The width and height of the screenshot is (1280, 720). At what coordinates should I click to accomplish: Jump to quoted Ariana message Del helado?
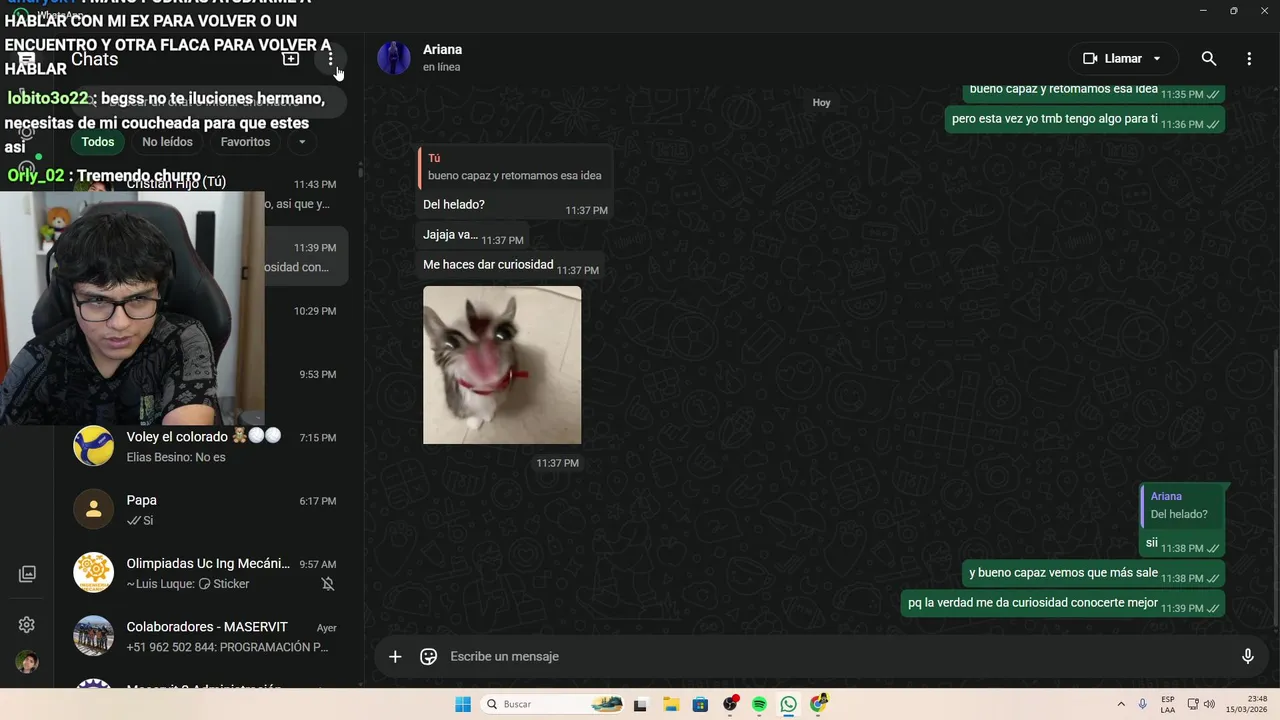pyautogui.click(x=1180, y=506)
